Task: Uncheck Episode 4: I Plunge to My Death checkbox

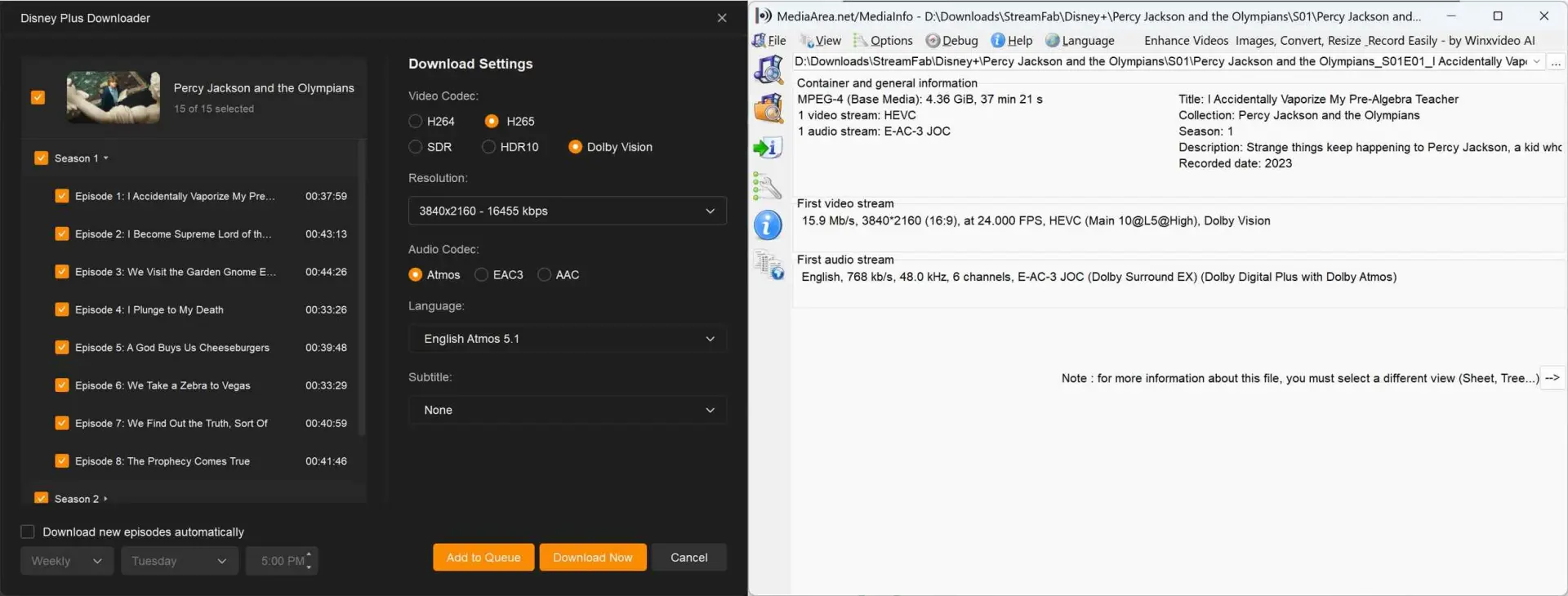Action: coord(61,309)
